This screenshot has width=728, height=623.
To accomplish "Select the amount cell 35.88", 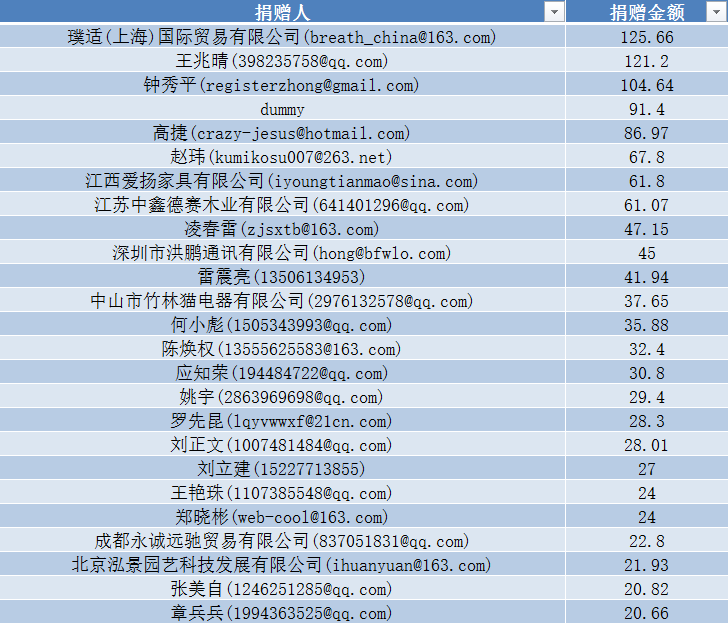I will [x=647, y=324].
